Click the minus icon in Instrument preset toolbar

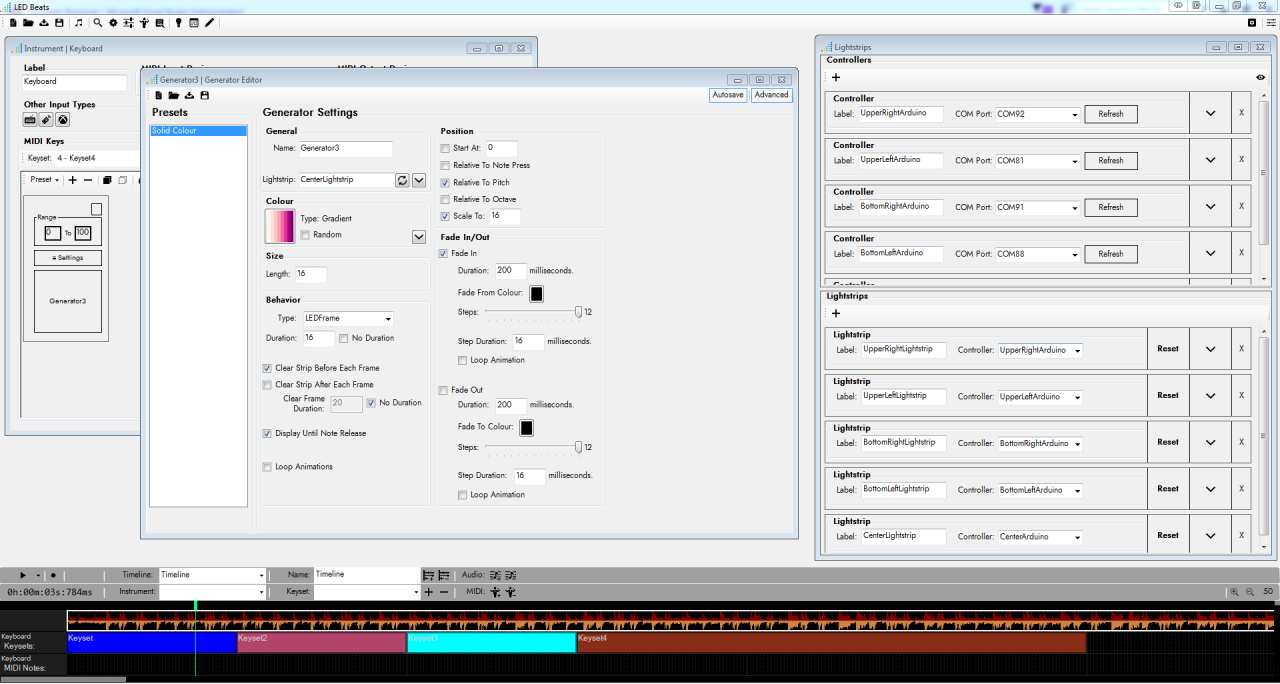[x=88, y=180]
